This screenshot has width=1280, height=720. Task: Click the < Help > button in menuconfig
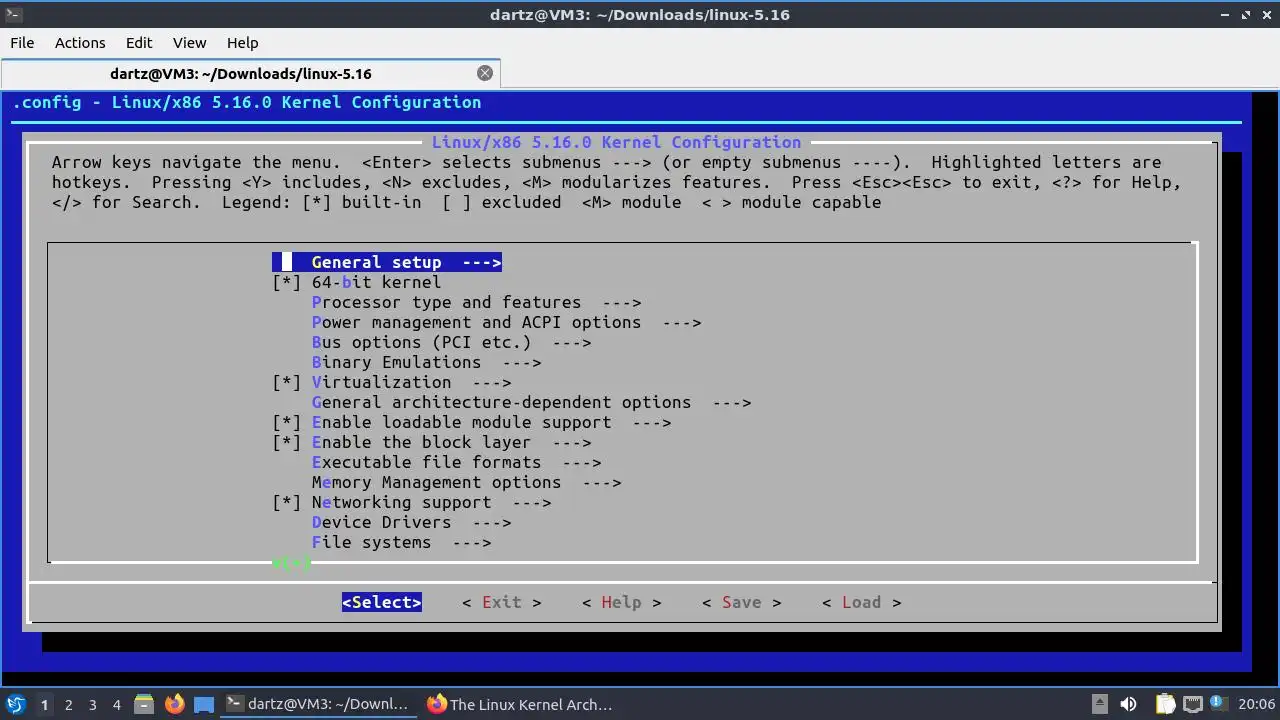click(622, 602)
